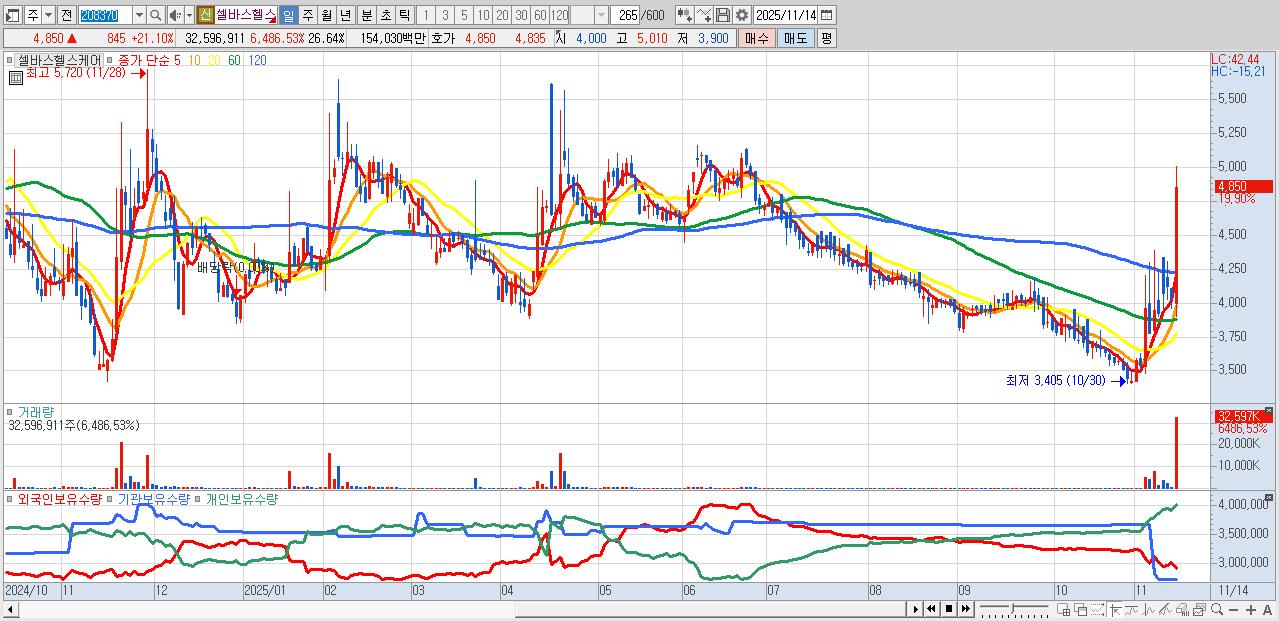Click the add chart pane icon
Screen dimensions: 1279x621
(1064, 610)
